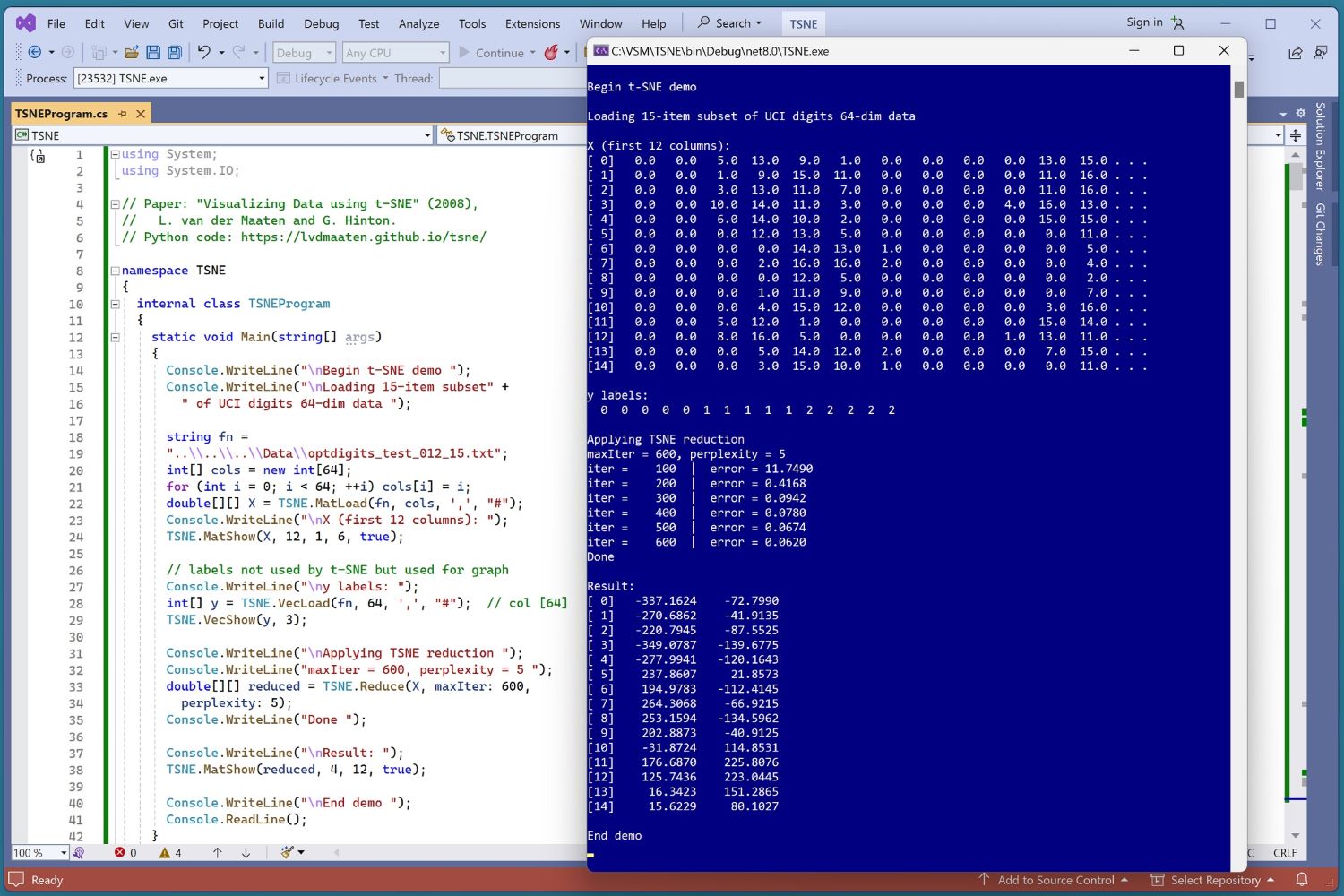Open the Extensions menu
Screen dimensions: 1344x896
point(532,23)
